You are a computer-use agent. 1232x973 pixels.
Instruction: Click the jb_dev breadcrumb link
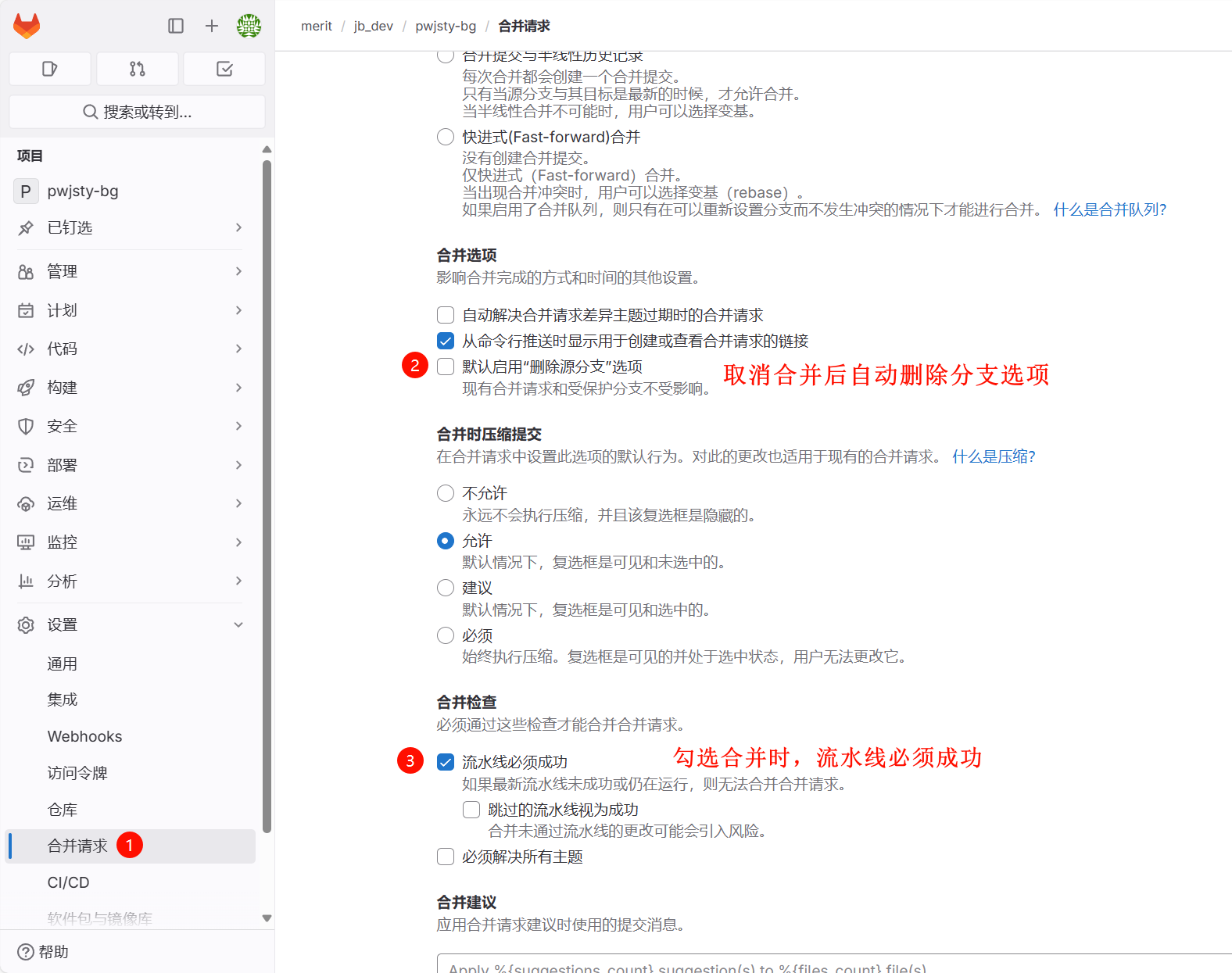[373, 26]
